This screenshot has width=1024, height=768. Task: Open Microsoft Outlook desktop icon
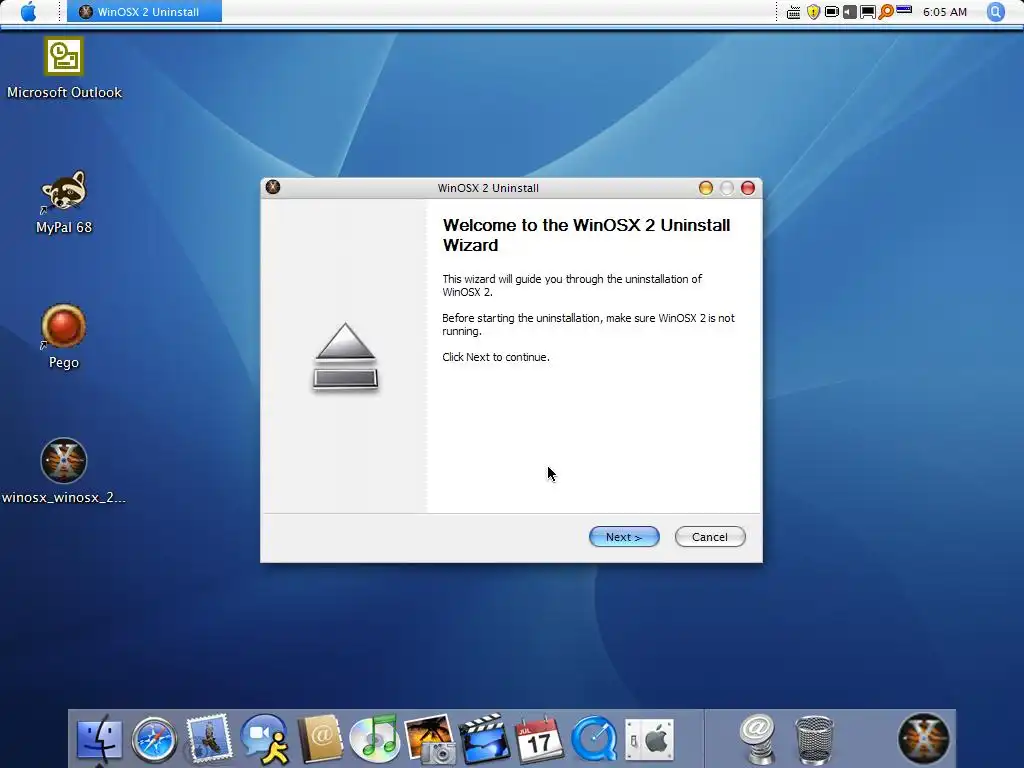tap(64, 69)
